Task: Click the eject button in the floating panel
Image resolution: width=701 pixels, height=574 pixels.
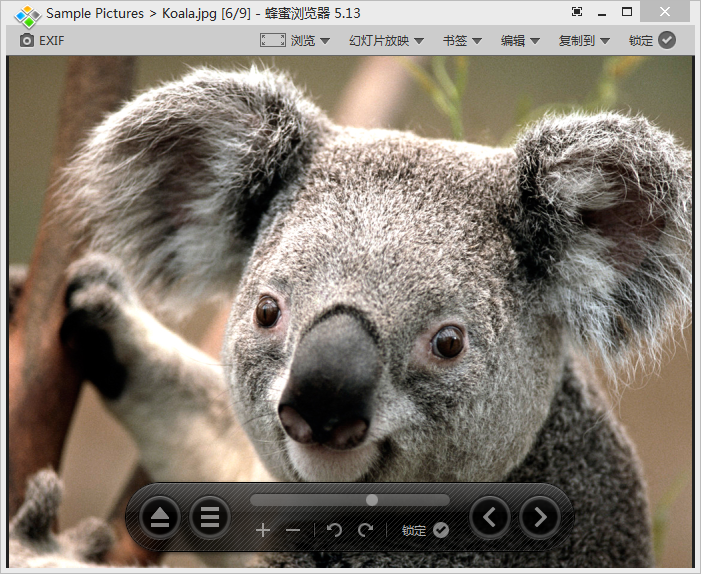Action: point(160,517)
